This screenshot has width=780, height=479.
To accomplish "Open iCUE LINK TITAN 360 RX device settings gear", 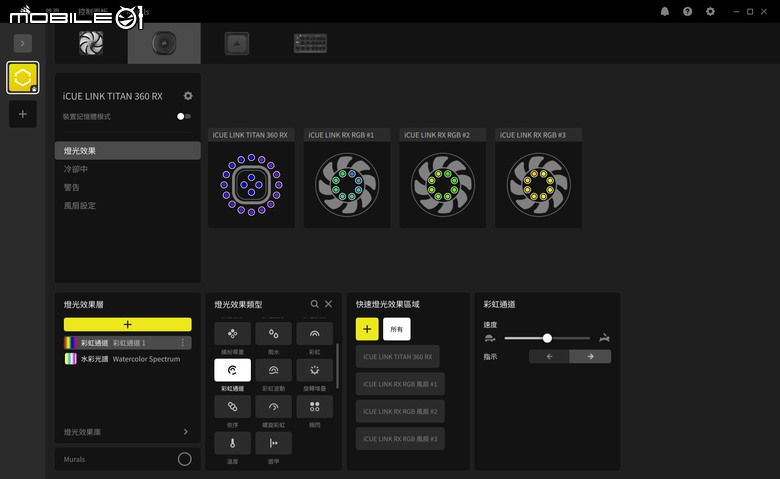I will point(188,96).
